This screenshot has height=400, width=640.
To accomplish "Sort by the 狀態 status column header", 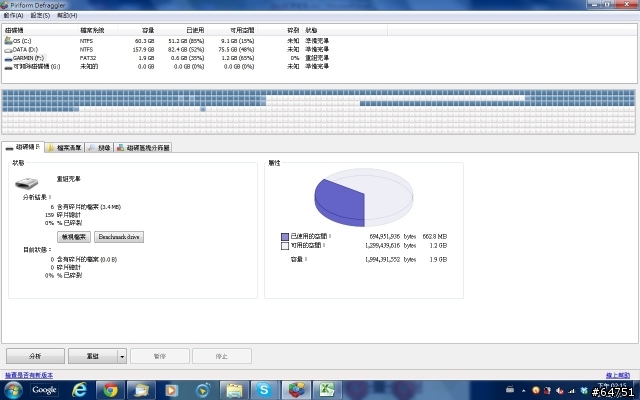I will (345, 30).
